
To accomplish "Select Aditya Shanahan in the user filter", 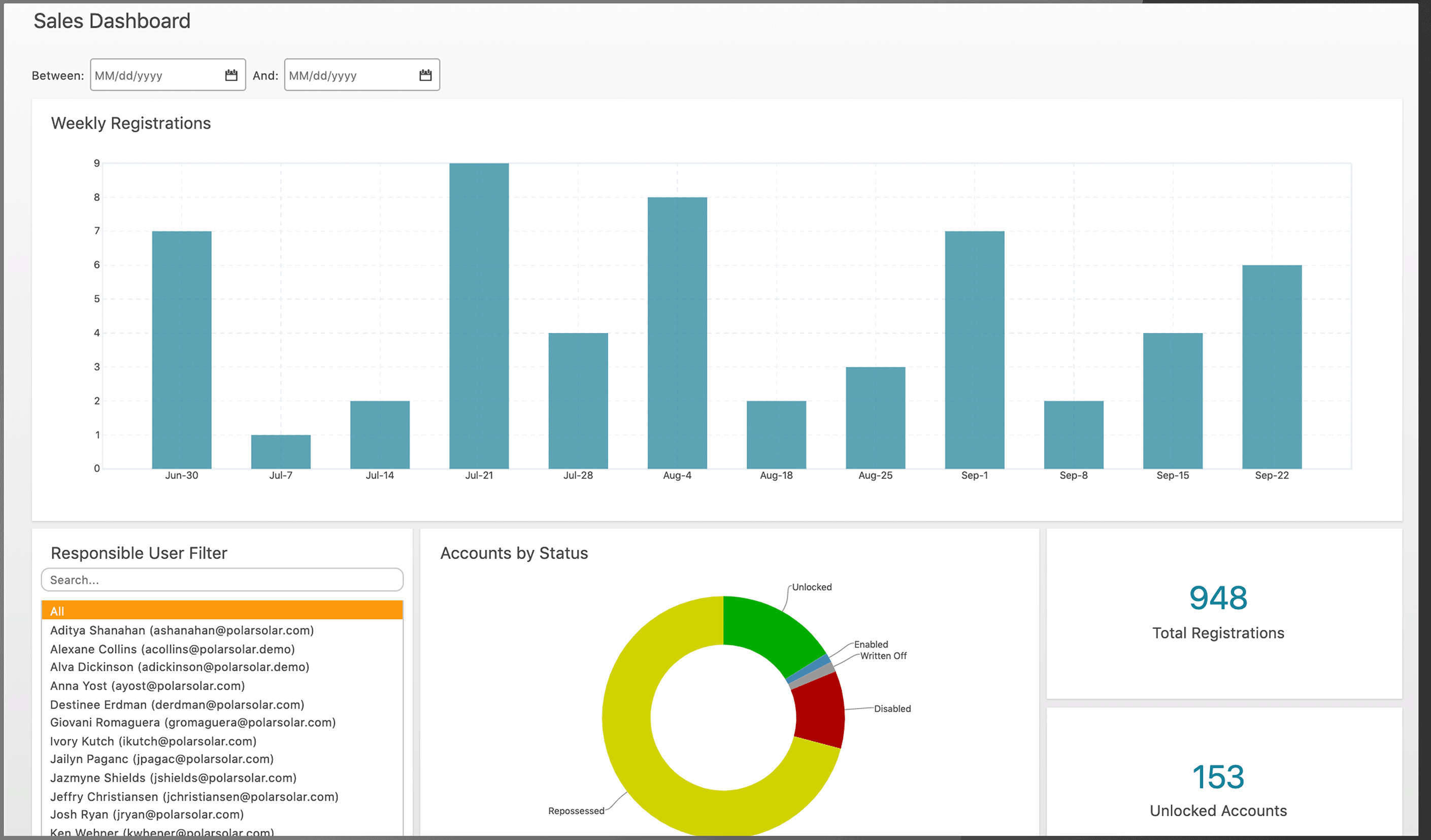I will point(182,630).
